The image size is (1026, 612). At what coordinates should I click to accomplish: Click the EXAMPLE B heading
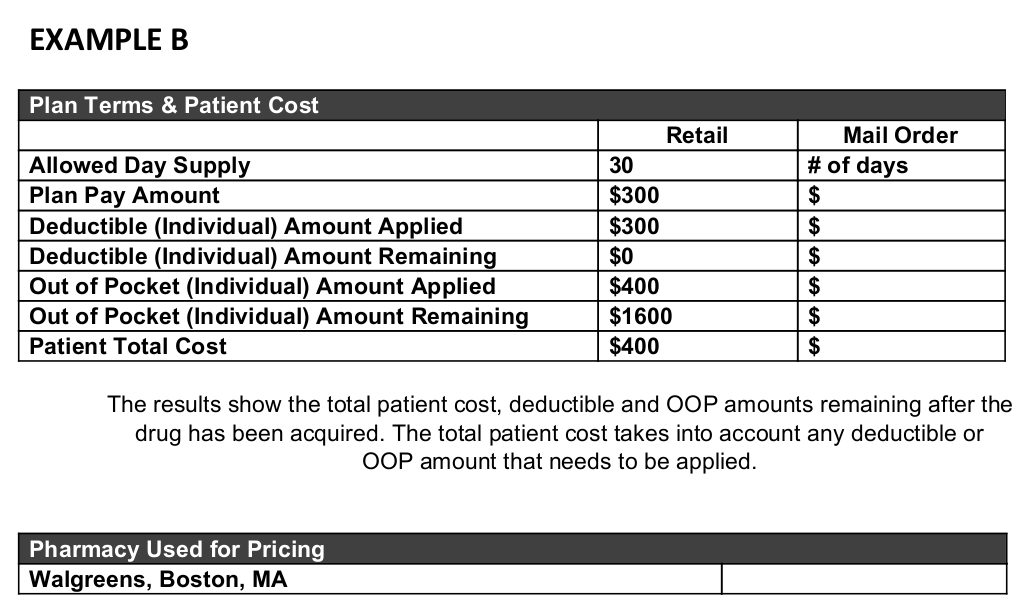pyautogui.click(x=109, y=40)
